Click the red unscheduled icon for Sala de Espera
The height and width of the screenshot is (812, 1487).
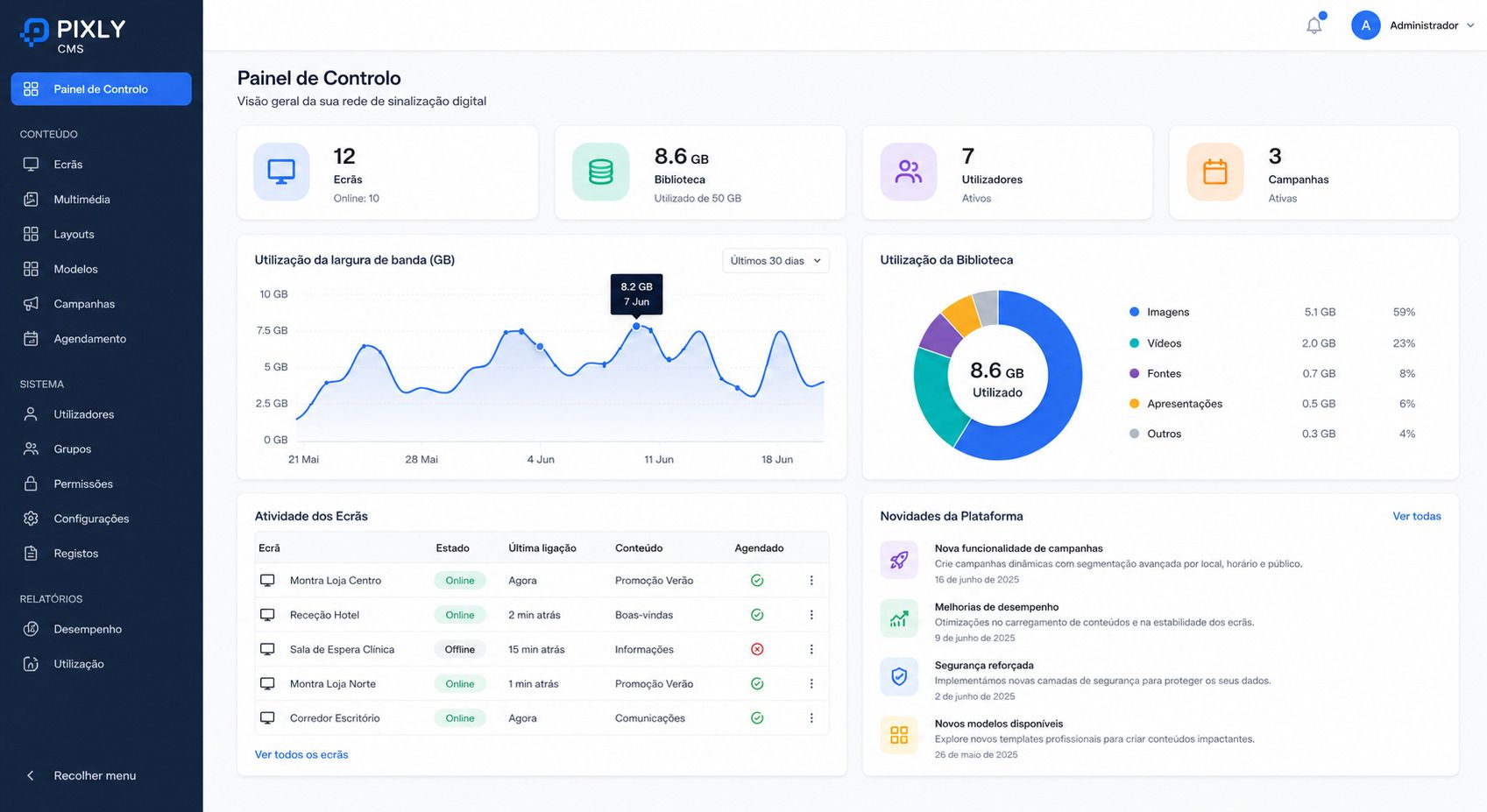tap(757, 649)
